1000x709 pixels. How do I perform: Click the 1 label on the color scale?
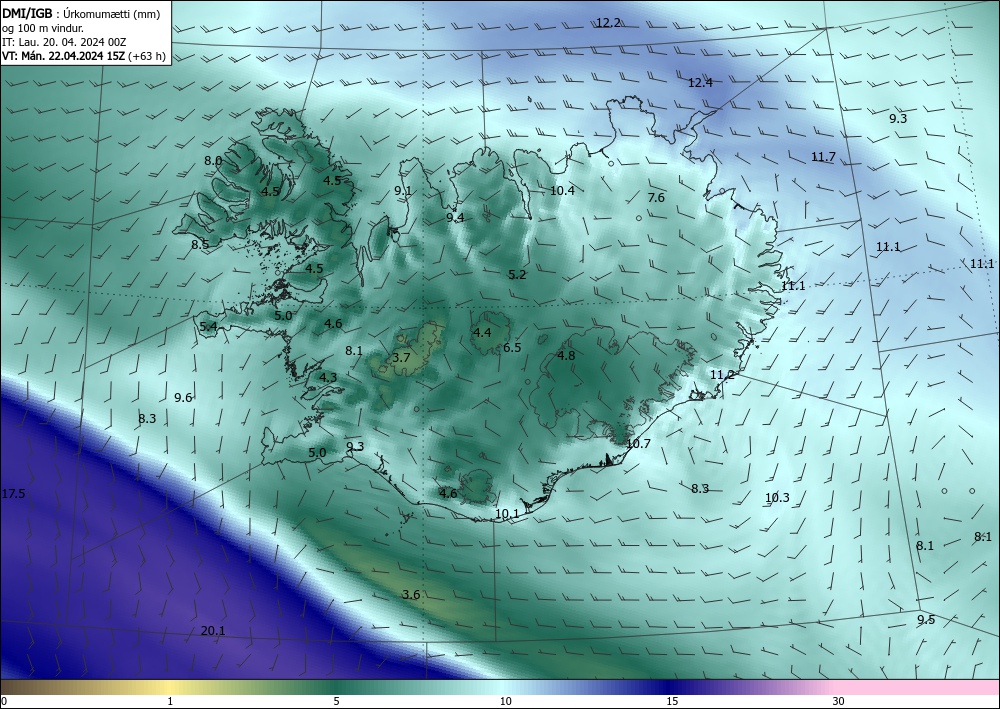pyautogui.click(x=170, y=701)
